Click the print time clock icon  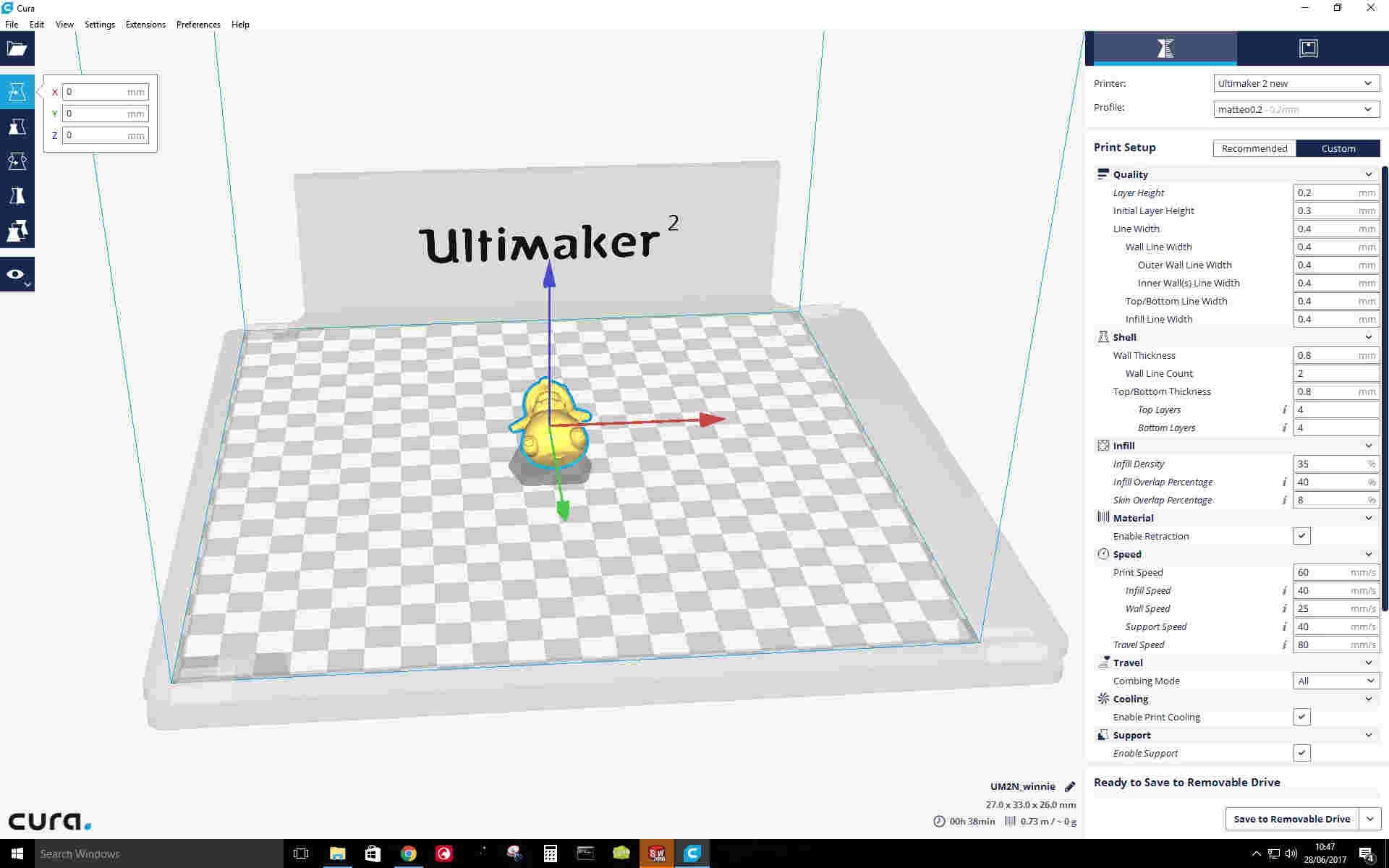939,821
